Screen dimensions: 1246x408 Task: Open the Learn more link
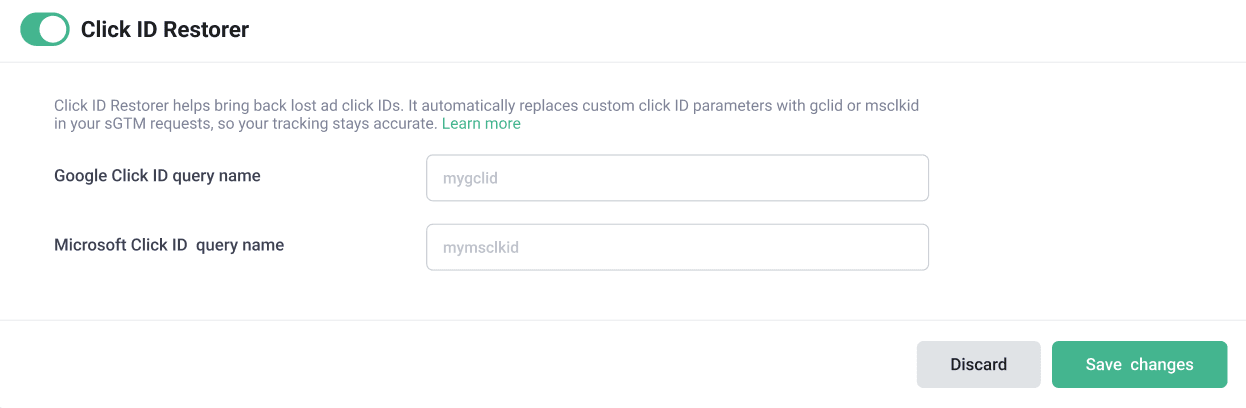click(481, 124)
